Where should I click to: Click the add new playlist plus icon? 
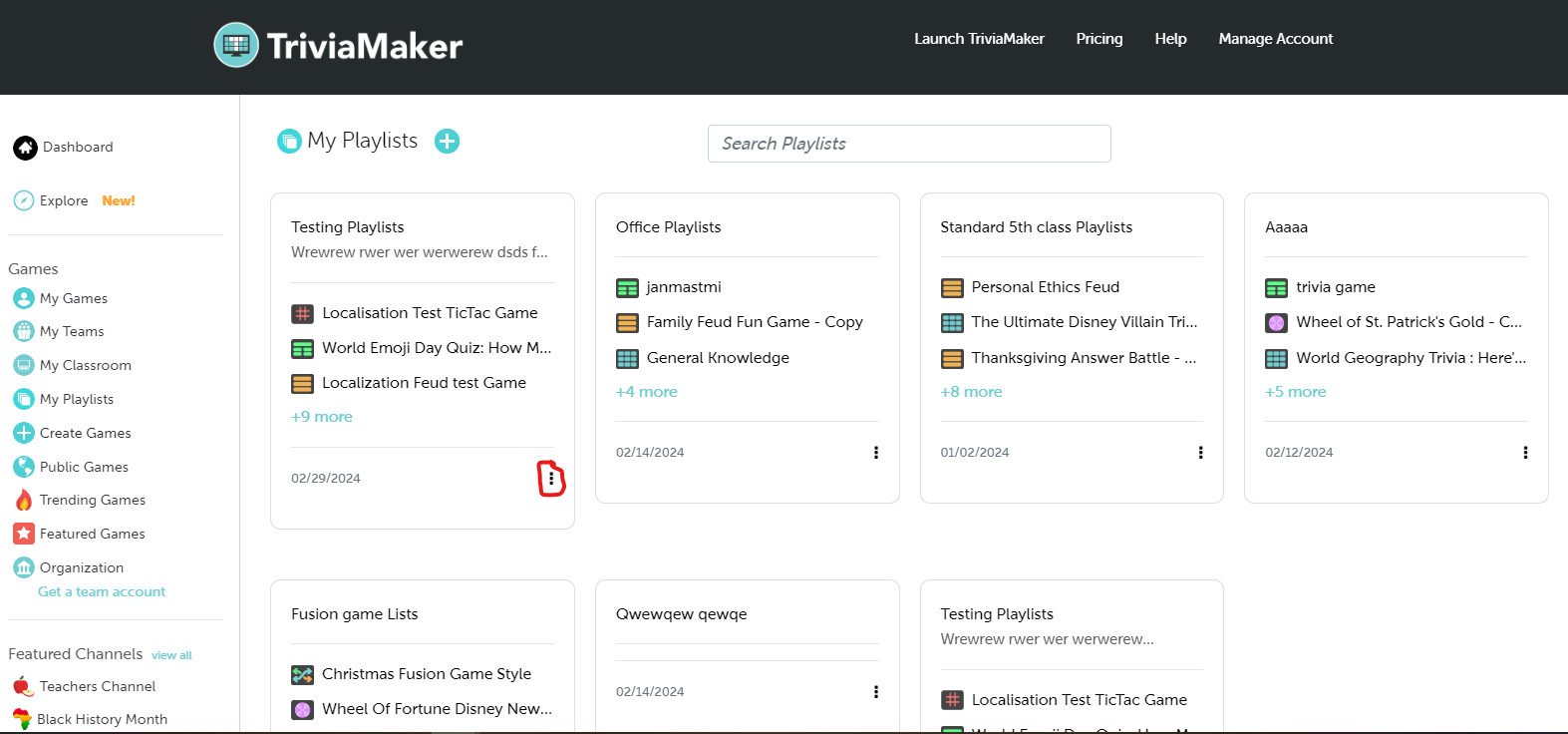point(447,142)
